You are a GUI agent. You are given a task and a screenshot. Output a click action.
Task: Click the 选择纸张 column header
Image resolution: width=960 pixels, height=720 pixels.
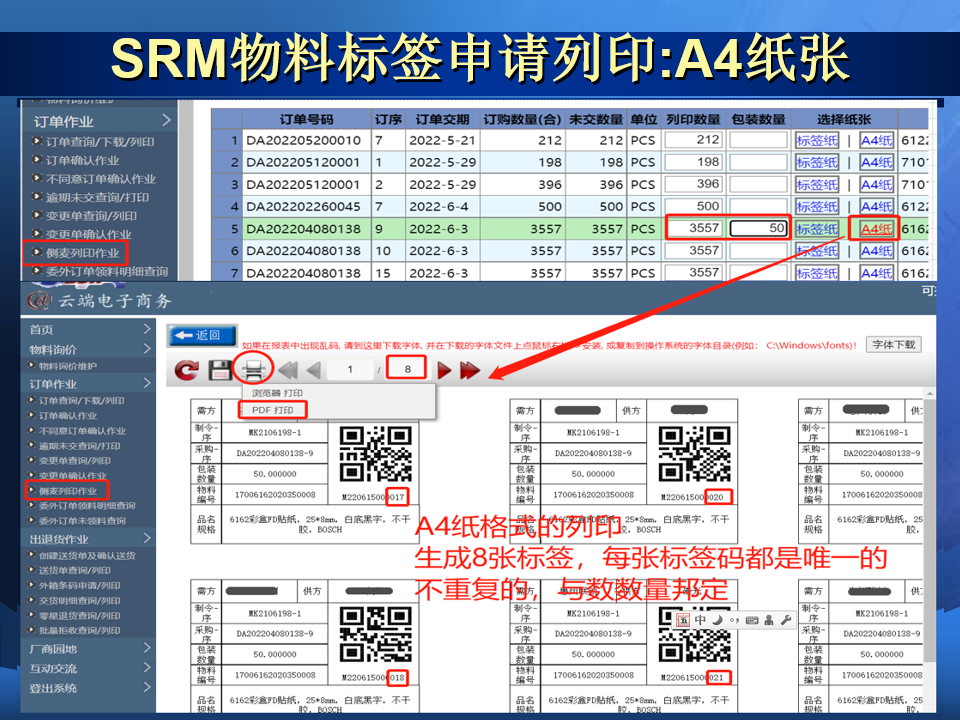[844, 119]
